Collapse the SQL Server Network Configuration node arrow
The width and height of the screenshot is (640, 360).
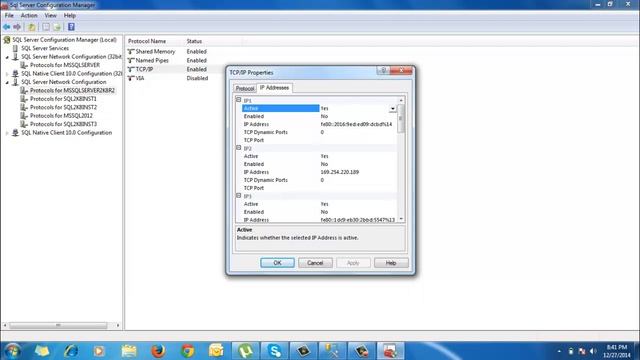pyautogui.click(x=7, y=82)
